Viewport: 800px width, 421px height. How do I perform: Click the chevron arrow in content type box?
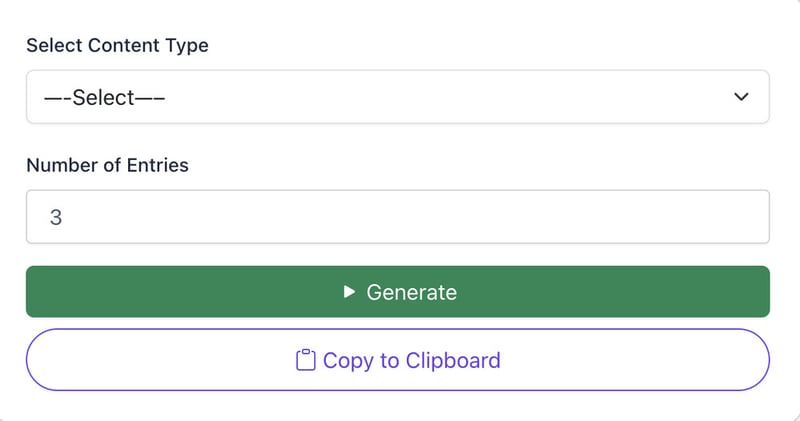point(741,97)
